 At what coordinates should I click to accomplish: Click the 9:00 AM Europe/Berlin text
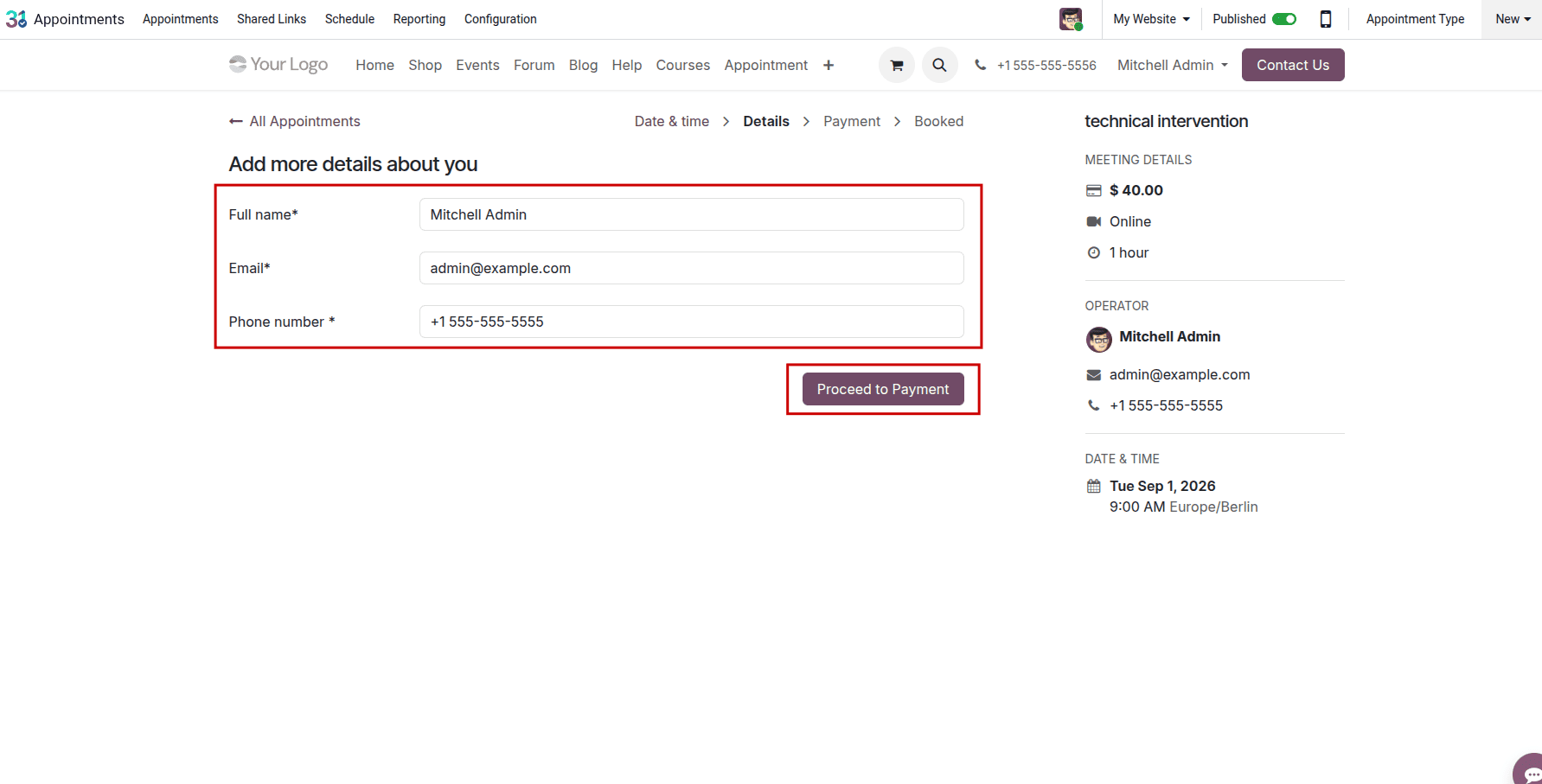point(1183,507)
